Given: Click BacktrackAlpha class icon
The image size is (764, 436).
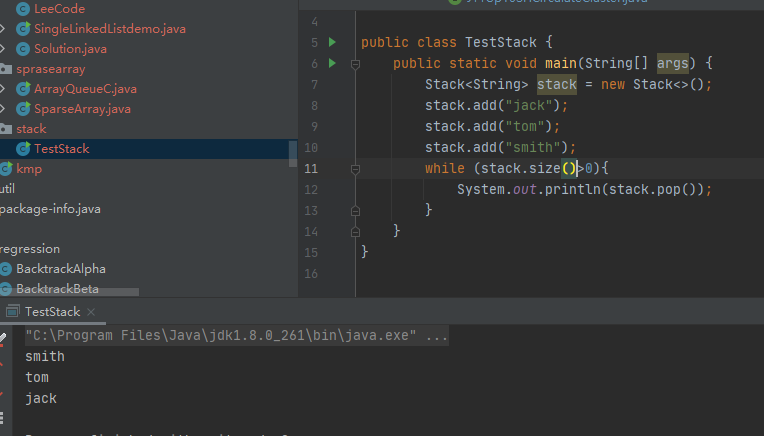Looking at the screenshot, I should [6, 268].
